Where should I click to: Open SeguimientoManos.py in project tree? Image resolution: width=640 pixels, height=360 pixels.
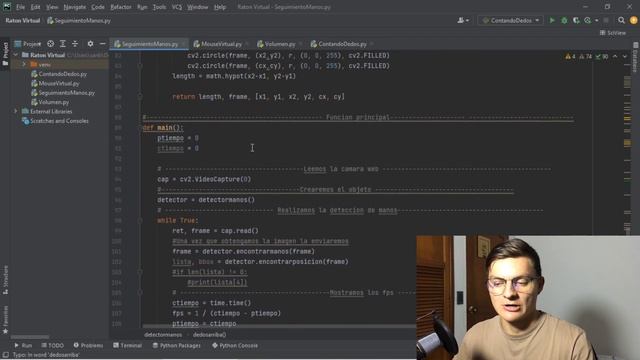63,93
